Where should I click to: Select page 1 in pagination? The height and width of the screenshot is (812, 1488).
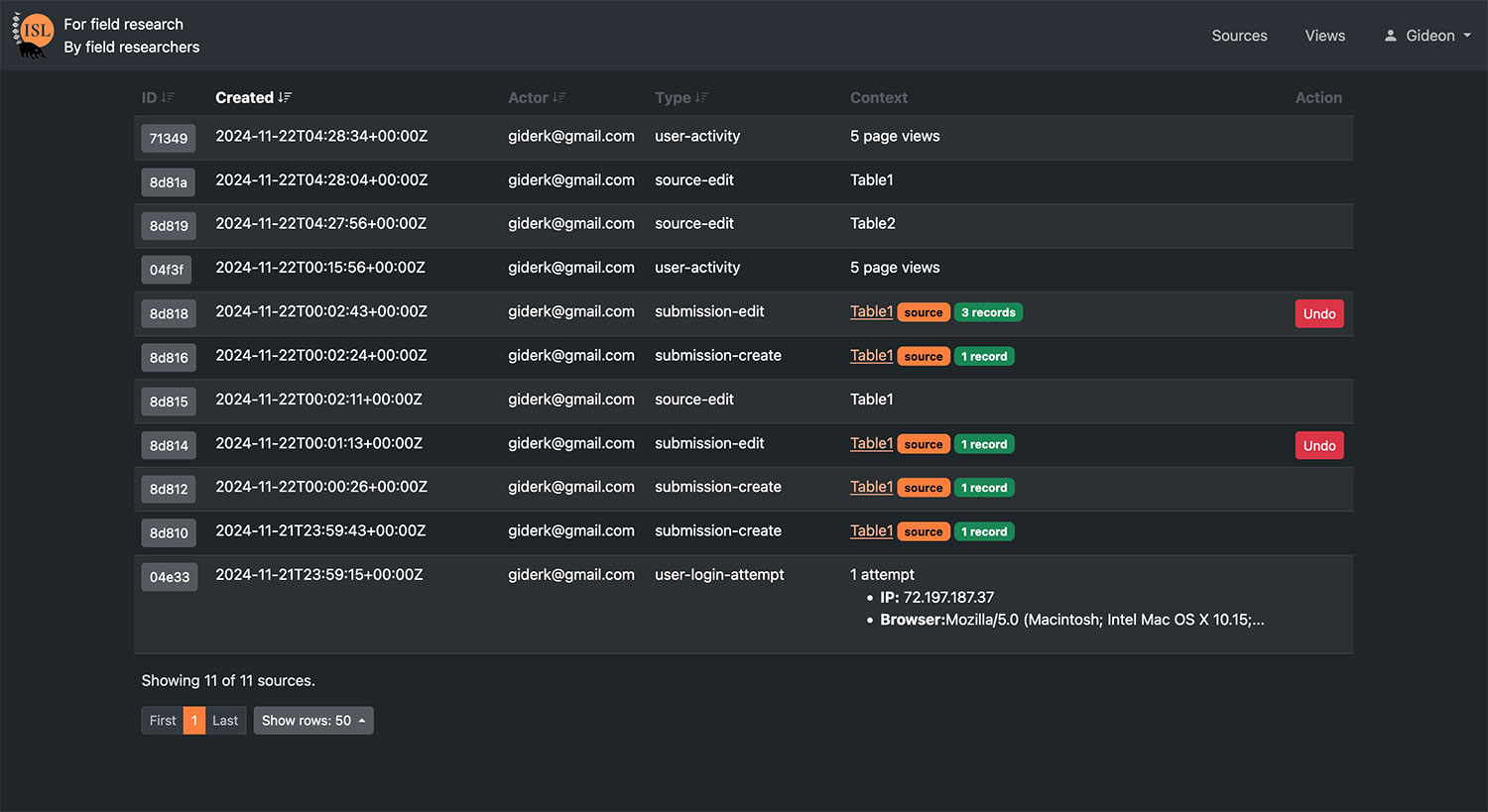(194, 721)
